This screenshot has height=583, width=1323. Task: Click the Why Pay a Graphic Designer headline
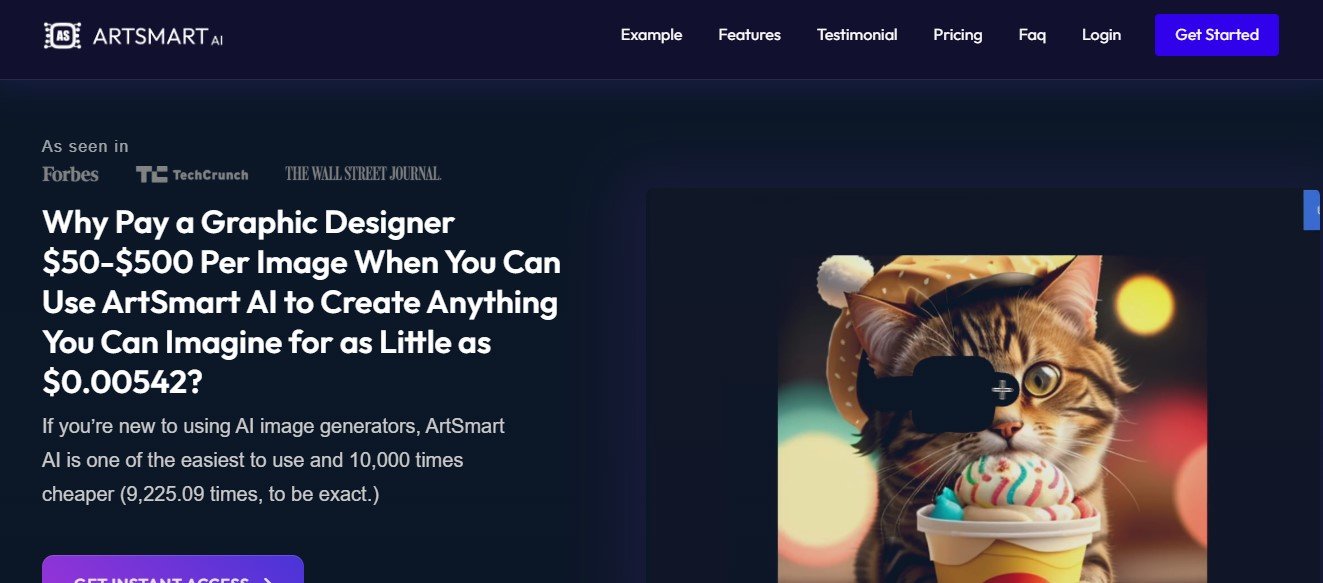pyautogui.click(x=301, y=302)
